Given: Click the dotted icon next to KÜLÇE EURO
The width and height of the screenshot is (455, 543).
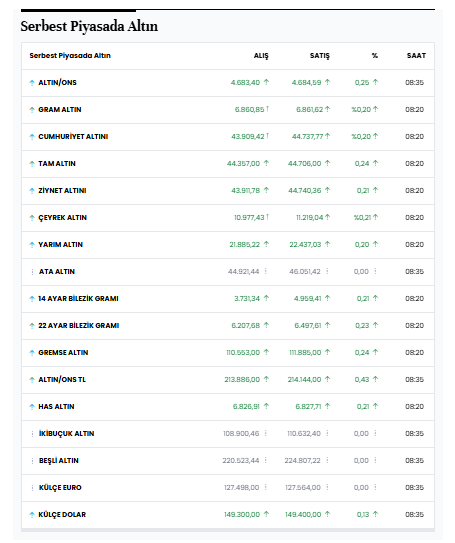Looking at the screenshot, I should [x=32, y=488].
